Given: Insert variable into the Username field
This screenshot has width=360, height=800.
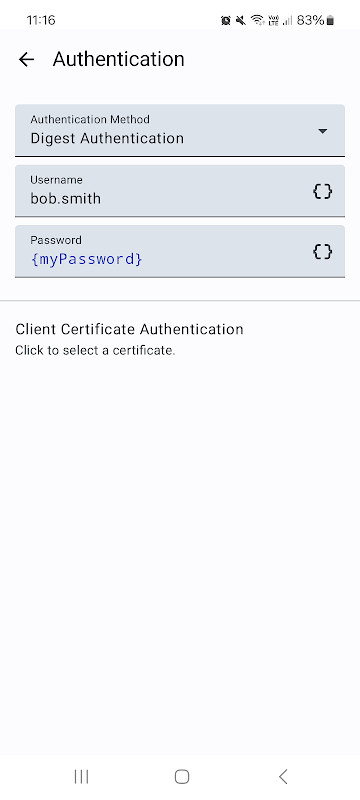Looking at the screenshot, I should click(x=322, y=191).
